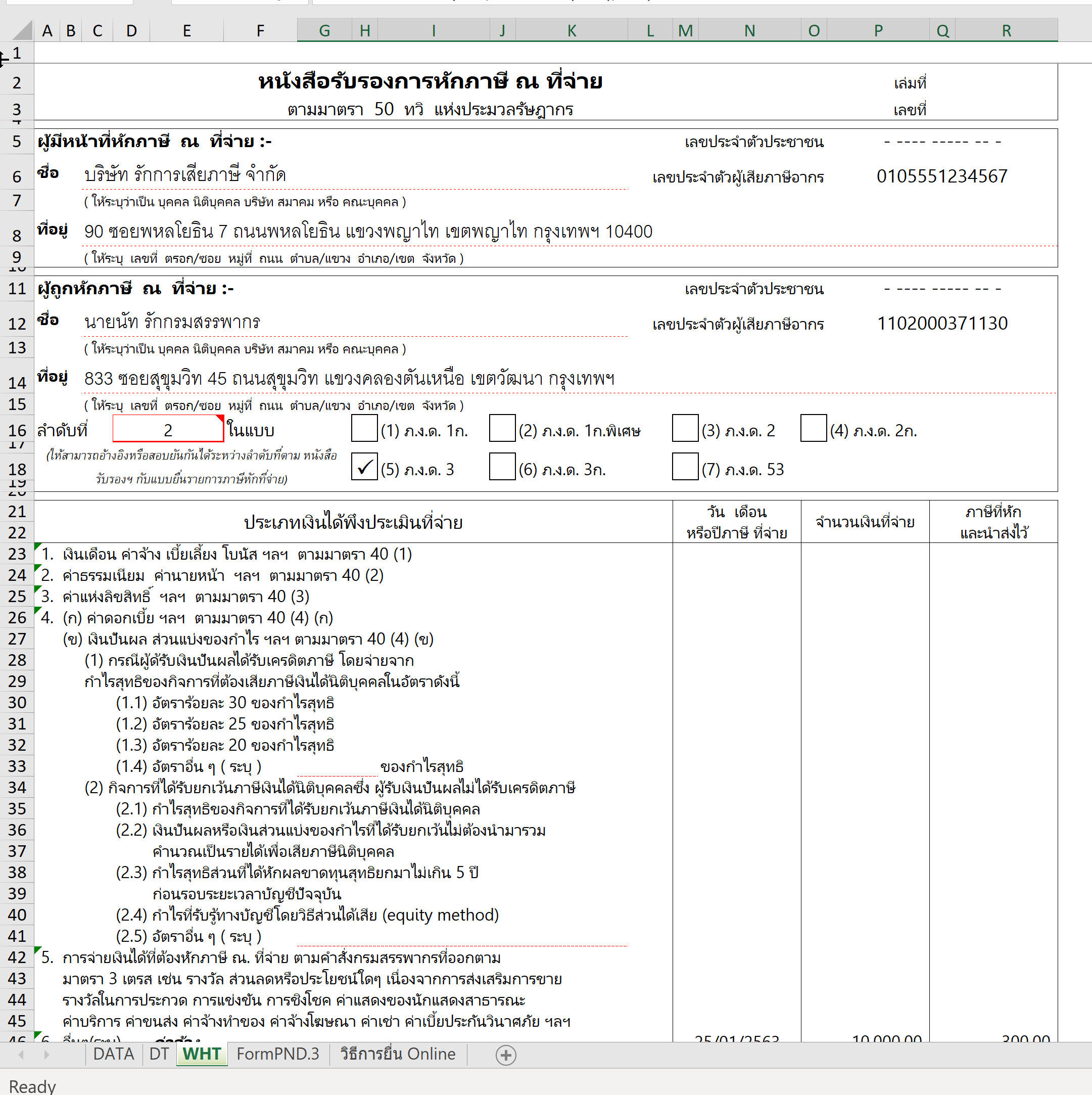
Task: Click header ประเภทเงินได้พึงประเมินที่จ่าย
Action: 353,521
